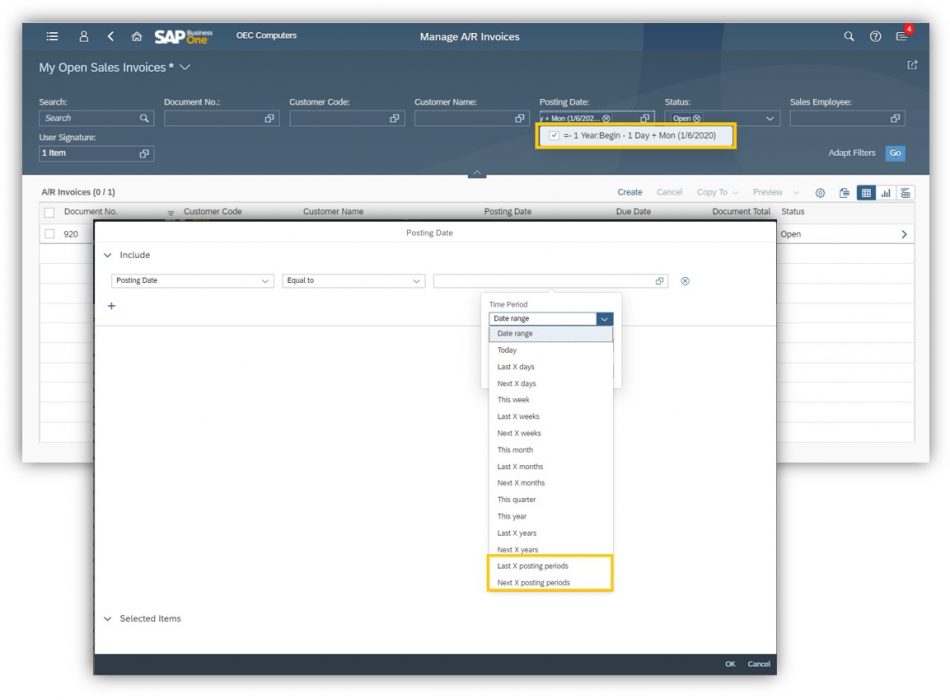
Task: Collapse the Include section
Action: point(108,255)
